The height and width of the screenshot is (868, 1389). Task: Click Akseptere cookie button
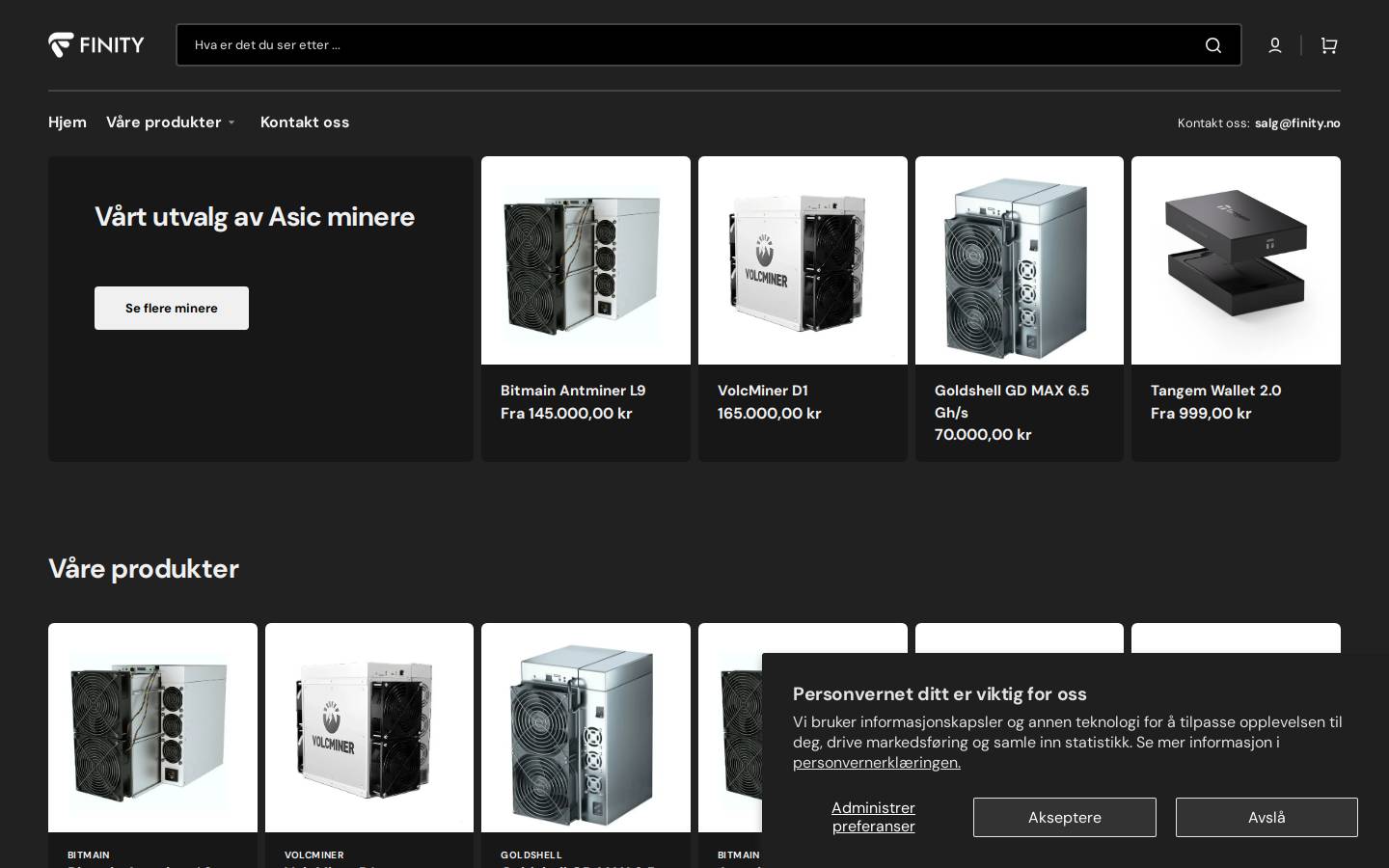(x=1065, y=817)
